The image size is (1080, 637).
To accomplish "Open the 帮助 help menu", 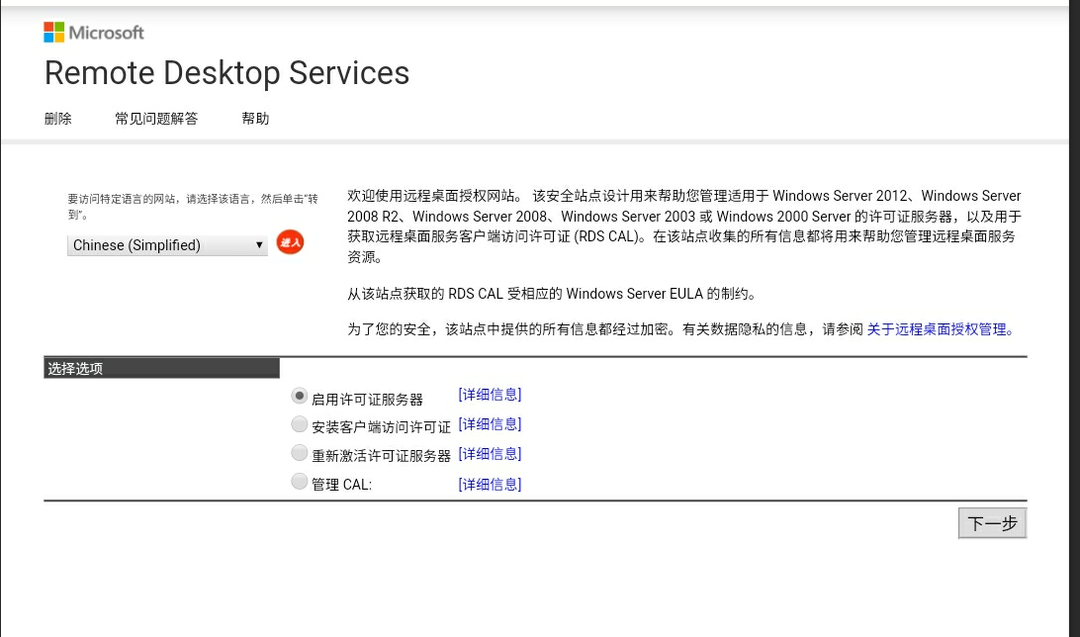I will 255,118.
